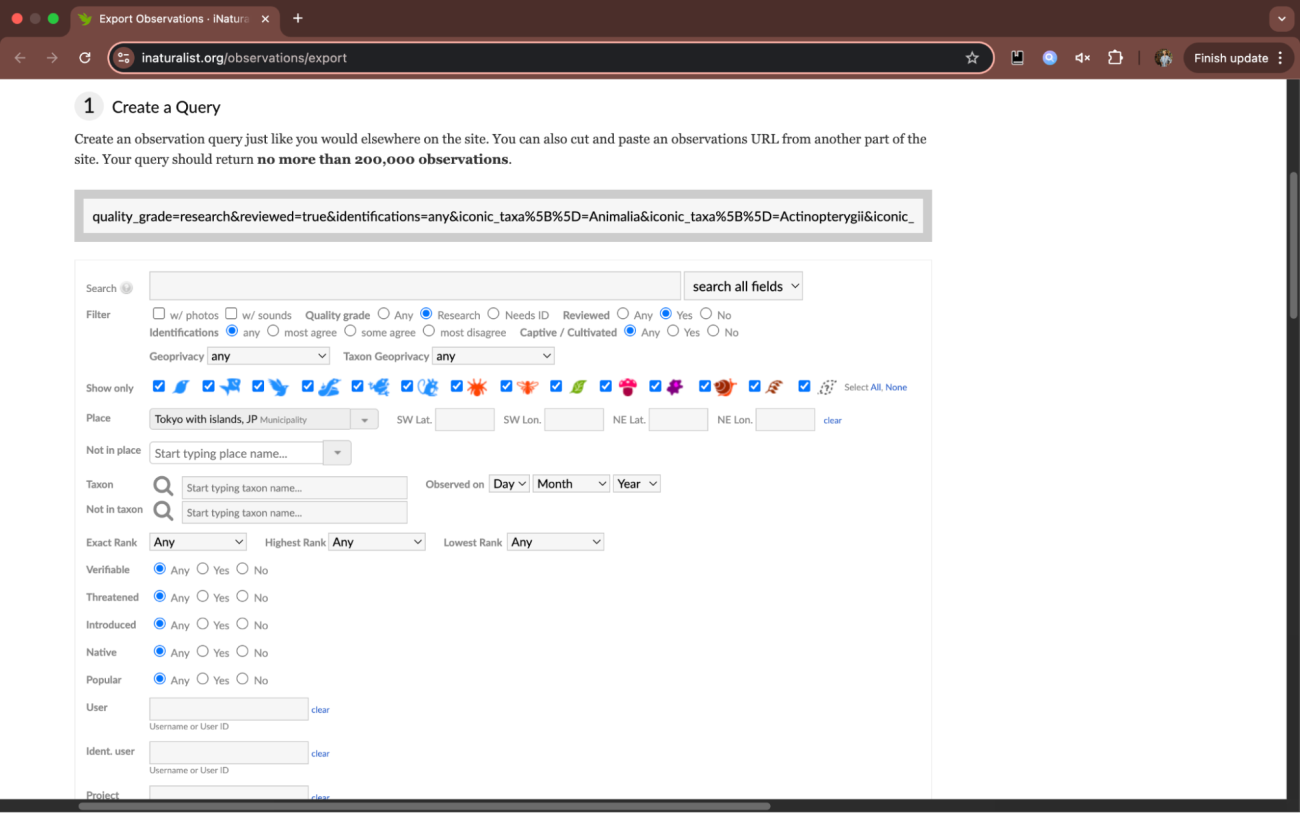Screen dimensions: 1300x813
Task: Set Threatened filter to Yes
Action: click(203, 596)
